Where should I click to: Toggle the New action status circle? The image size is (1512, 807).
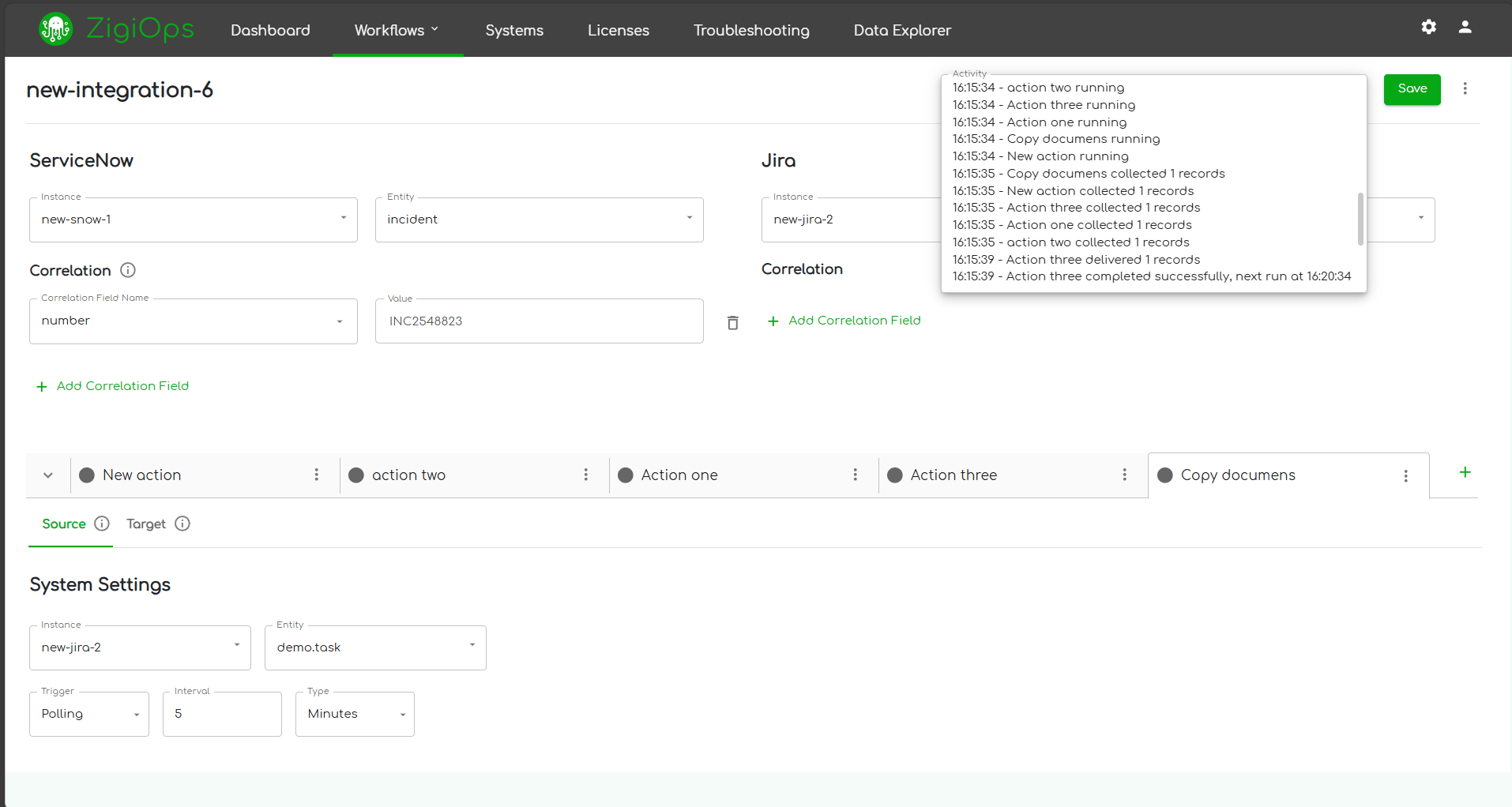click(87, 475)
